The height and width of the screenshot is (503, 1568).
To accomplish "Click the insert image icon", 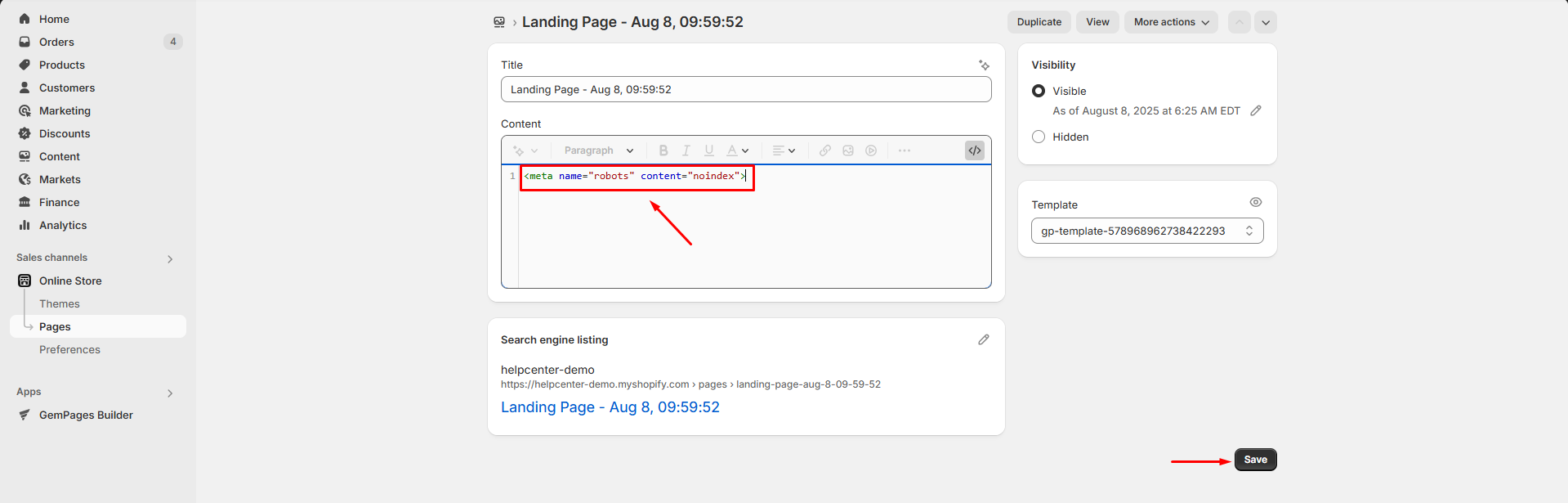I will [848, 150].
